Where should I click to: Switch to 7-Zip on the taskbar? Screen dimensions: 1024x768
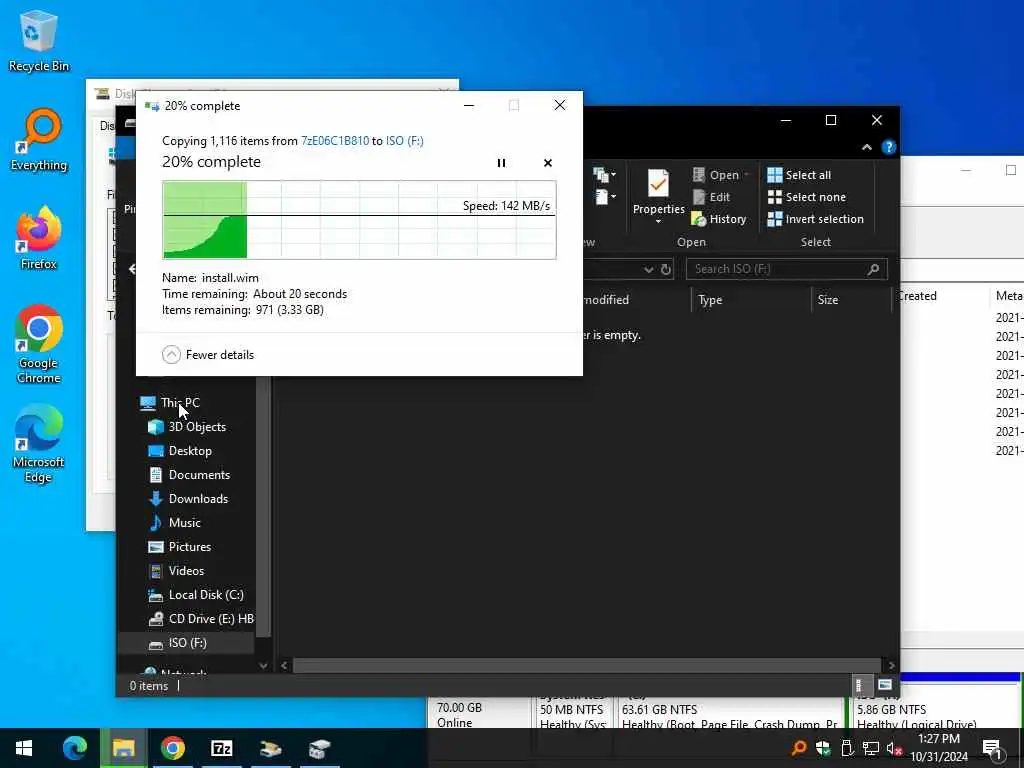pos(221,748)
